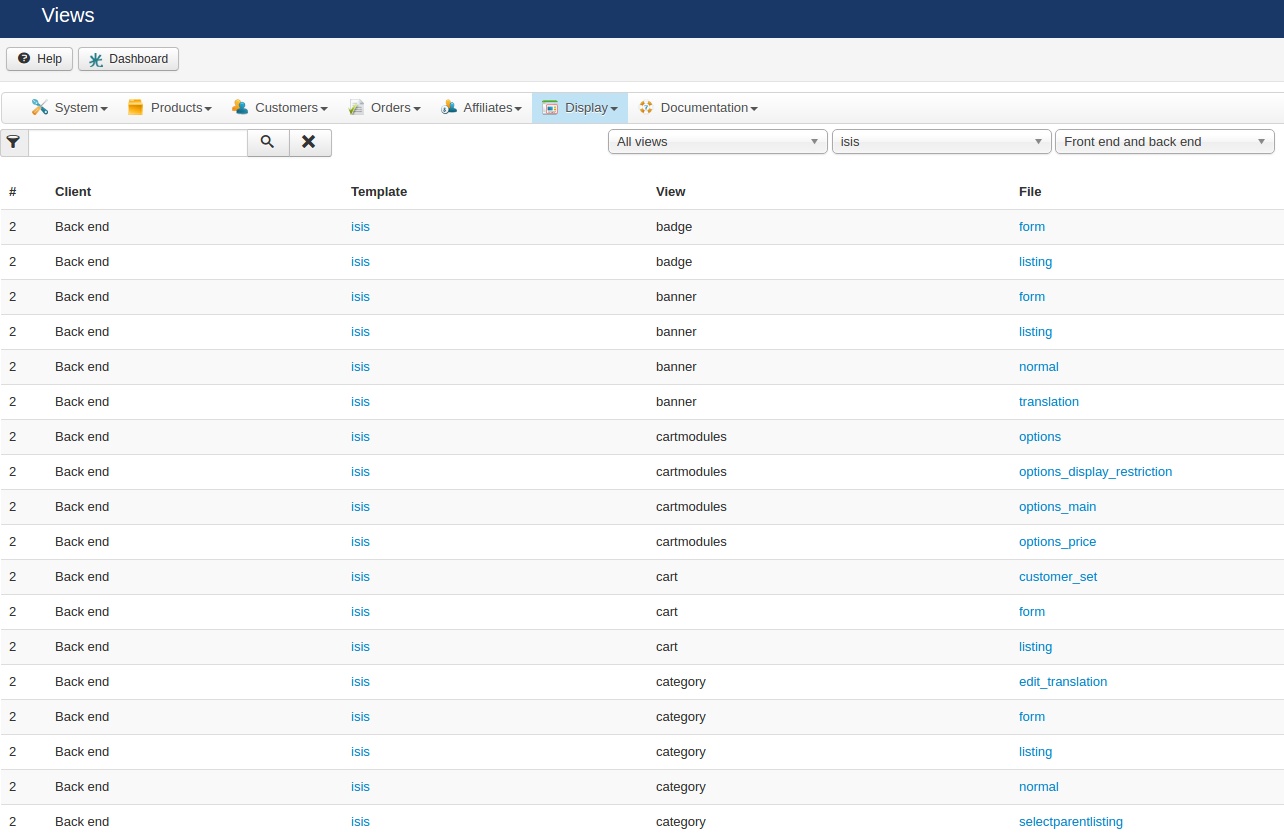
Task: Open the Products menu
Action: [x=170, y=108]
